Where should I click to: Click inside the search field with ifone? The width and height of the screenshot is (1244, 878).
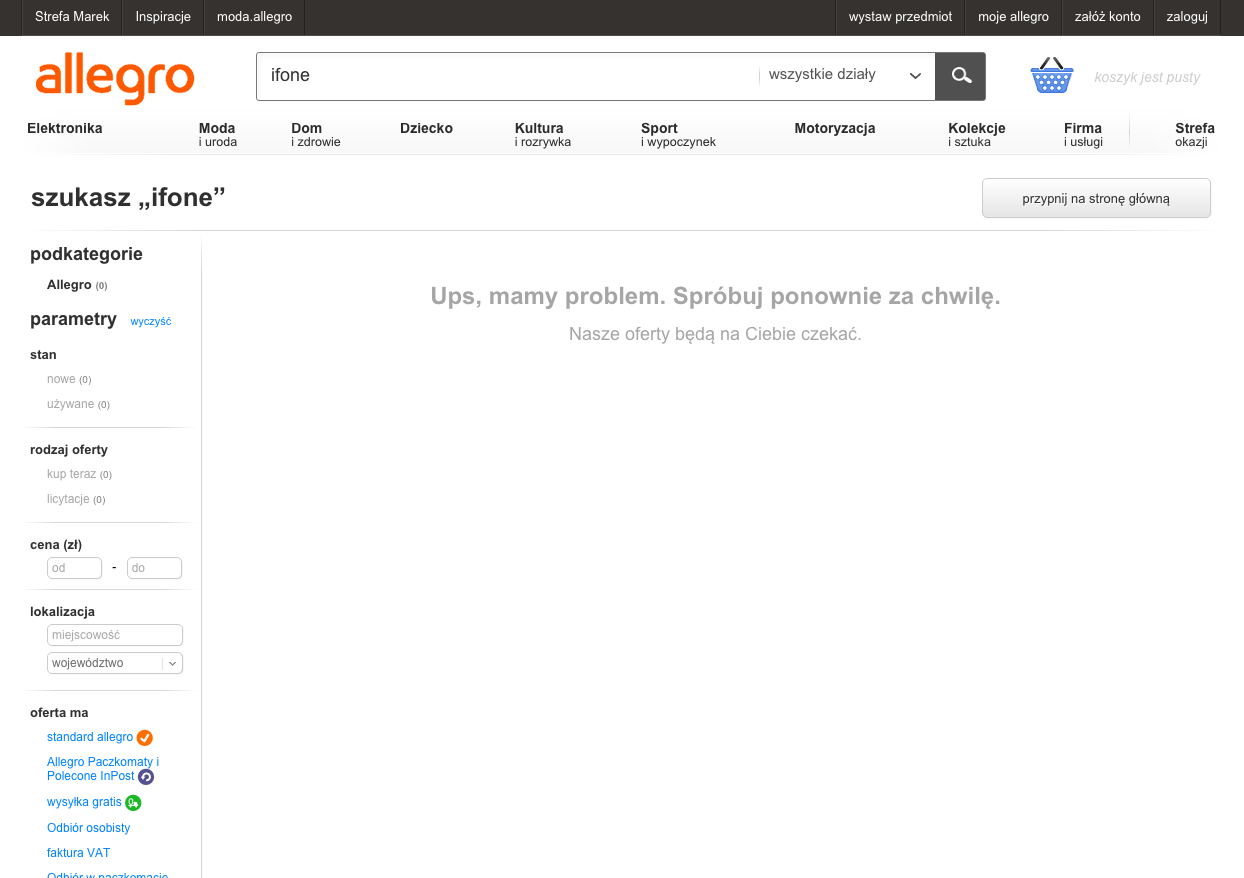(508, 76)
